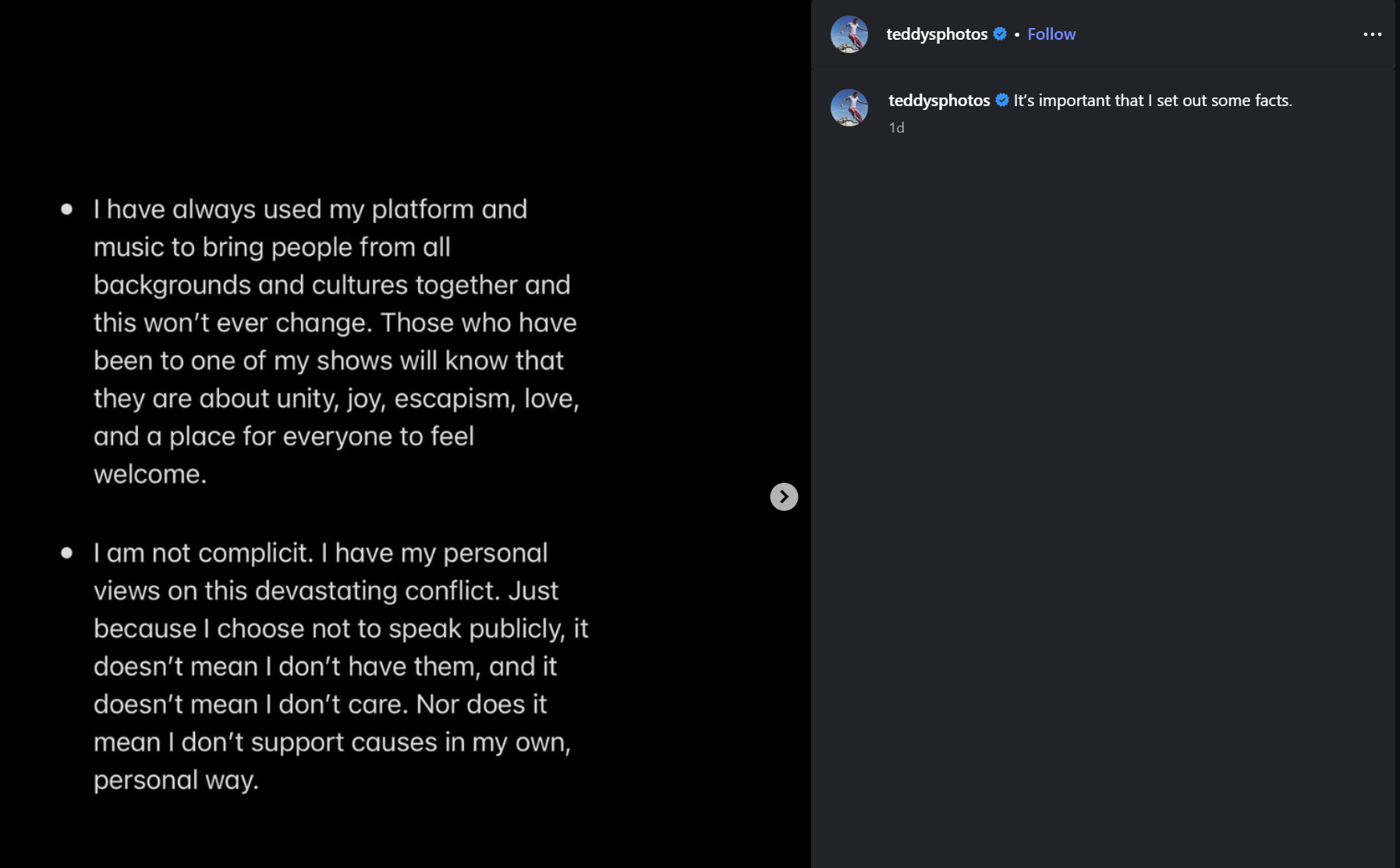This screenshot has width=1400, height=868.
Task: Click the verified badge in the post header
Action: pyautogui.click(x=1000, y=34)
